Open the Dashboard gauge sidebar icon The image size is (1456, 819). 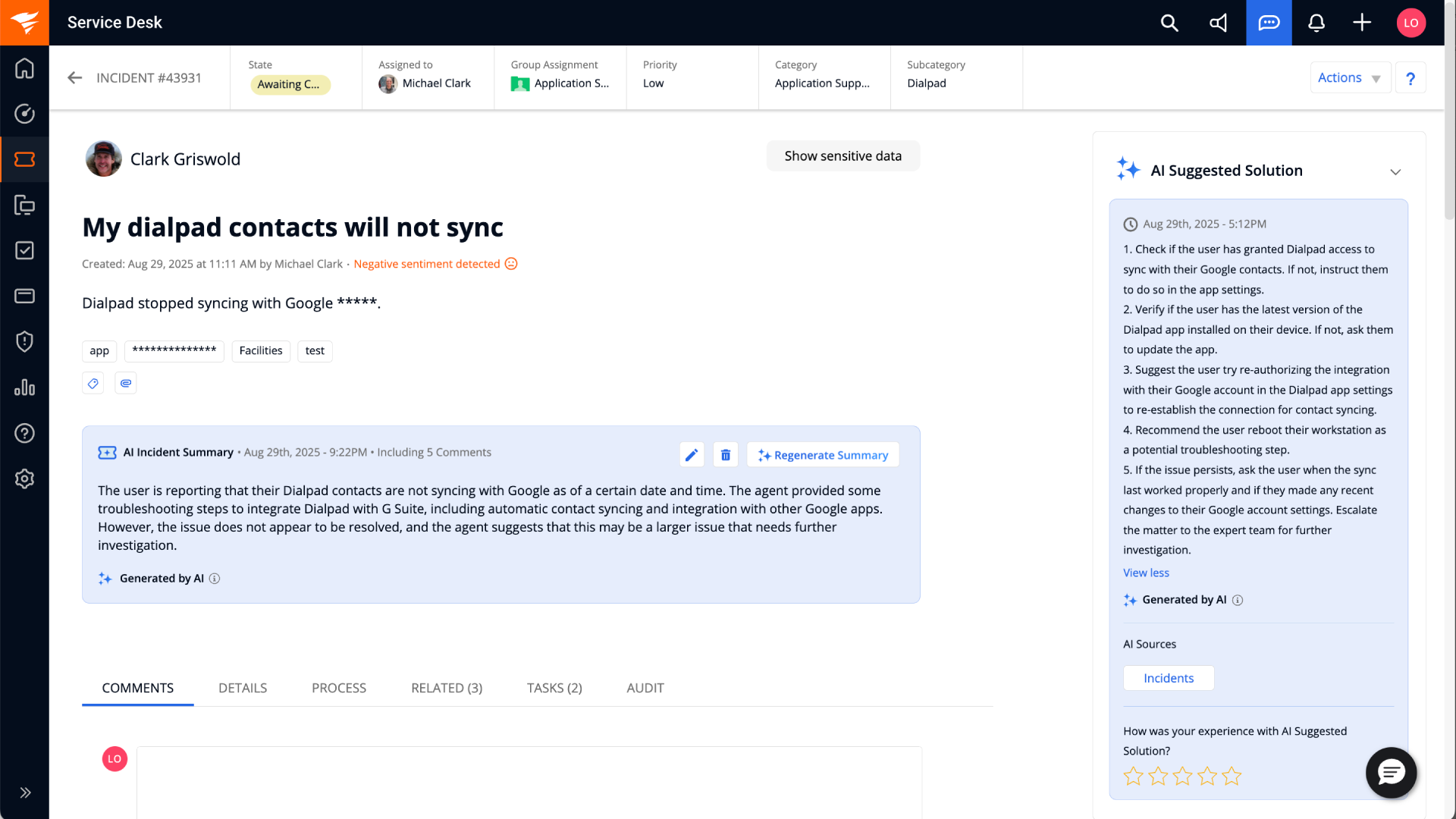point(24,114)
